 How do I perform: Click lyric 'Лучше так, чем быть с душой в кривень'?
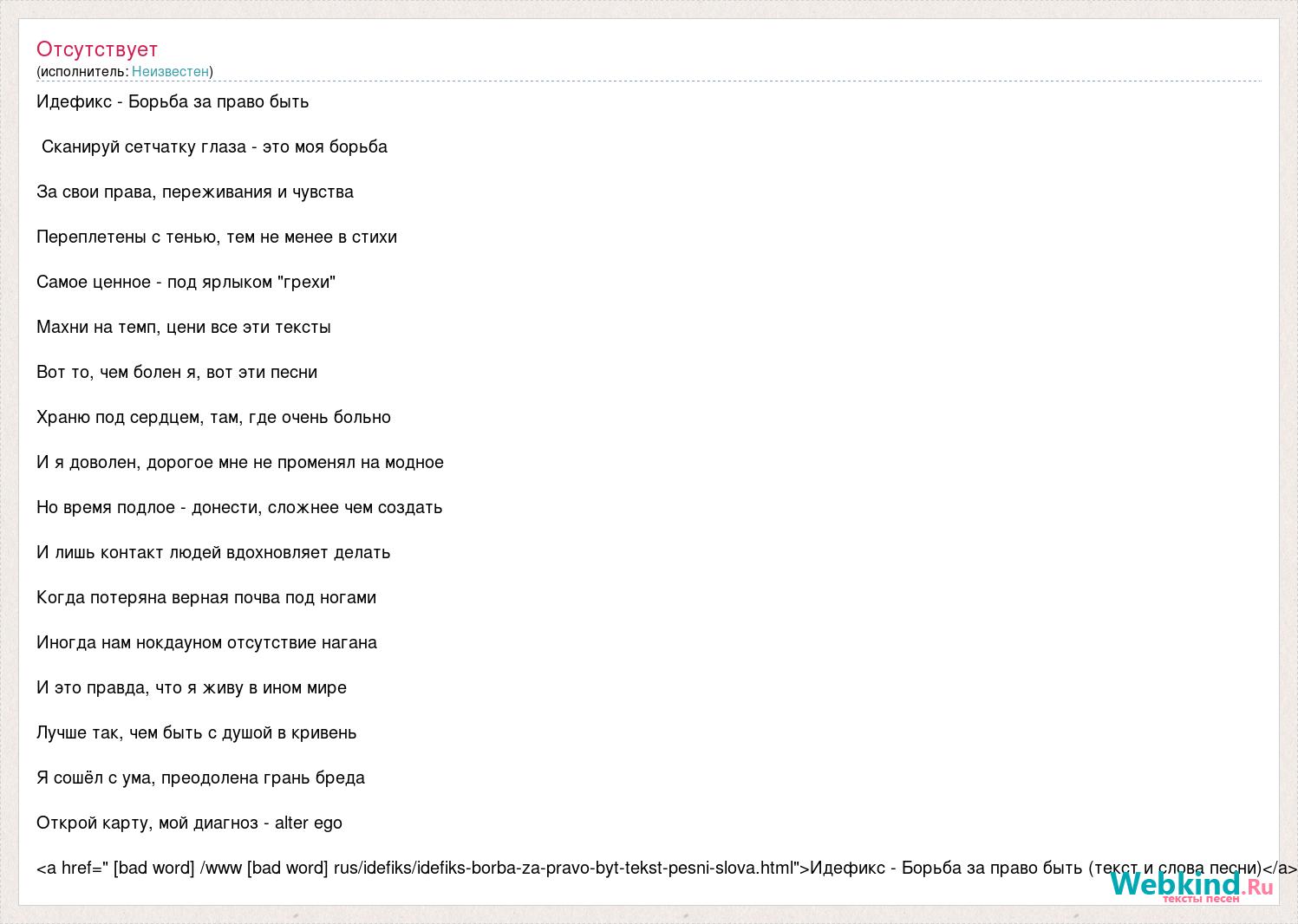tap(197, 732)
